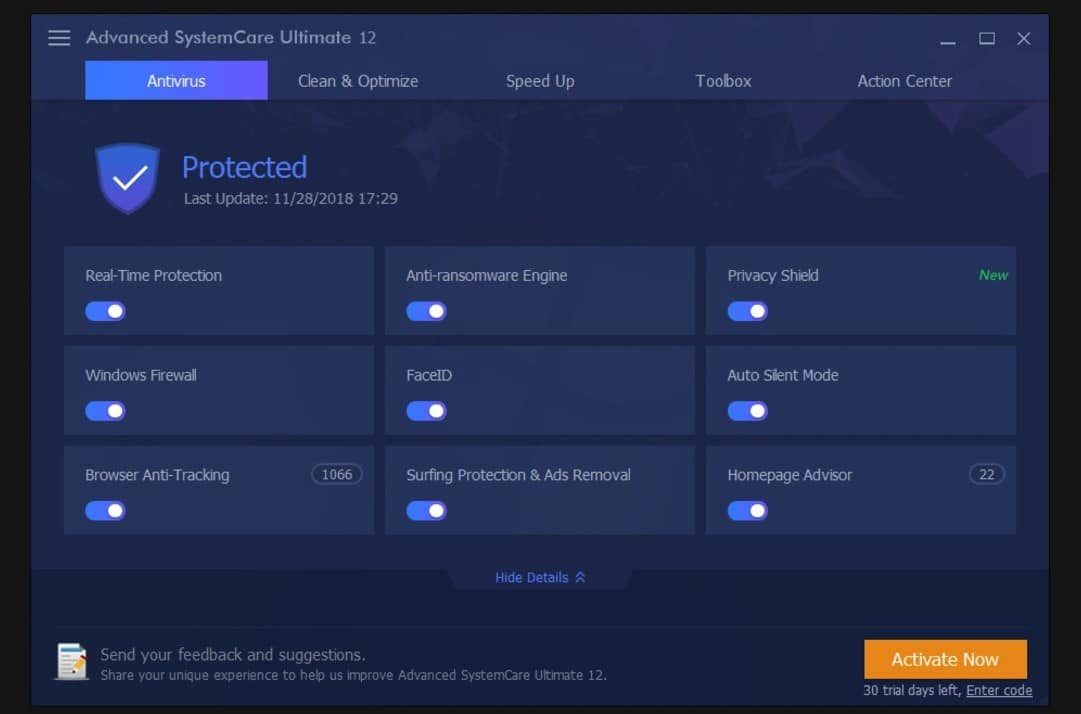Open the Action Center tab

904,81
